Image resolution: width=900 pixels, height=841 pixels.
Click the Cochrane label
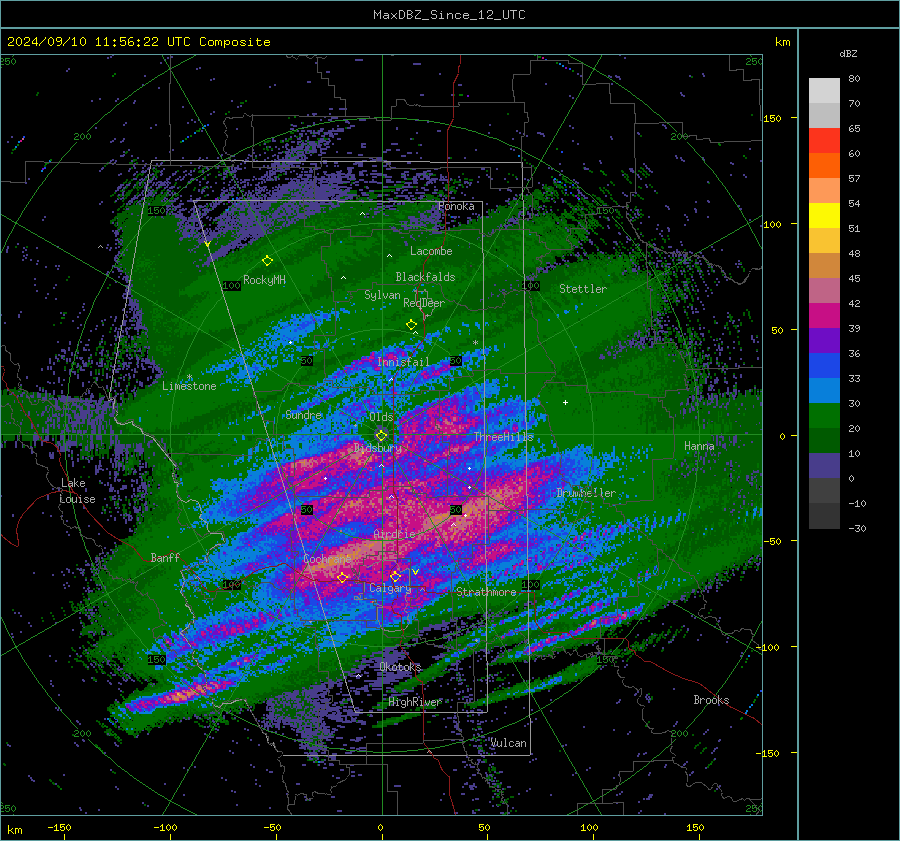point(327,559)
